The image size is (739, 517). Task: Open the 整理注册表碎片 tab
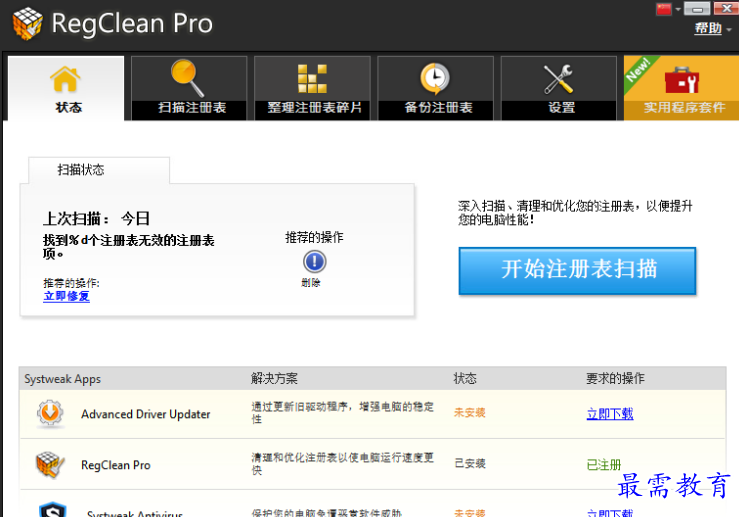(x=312, y=88)
